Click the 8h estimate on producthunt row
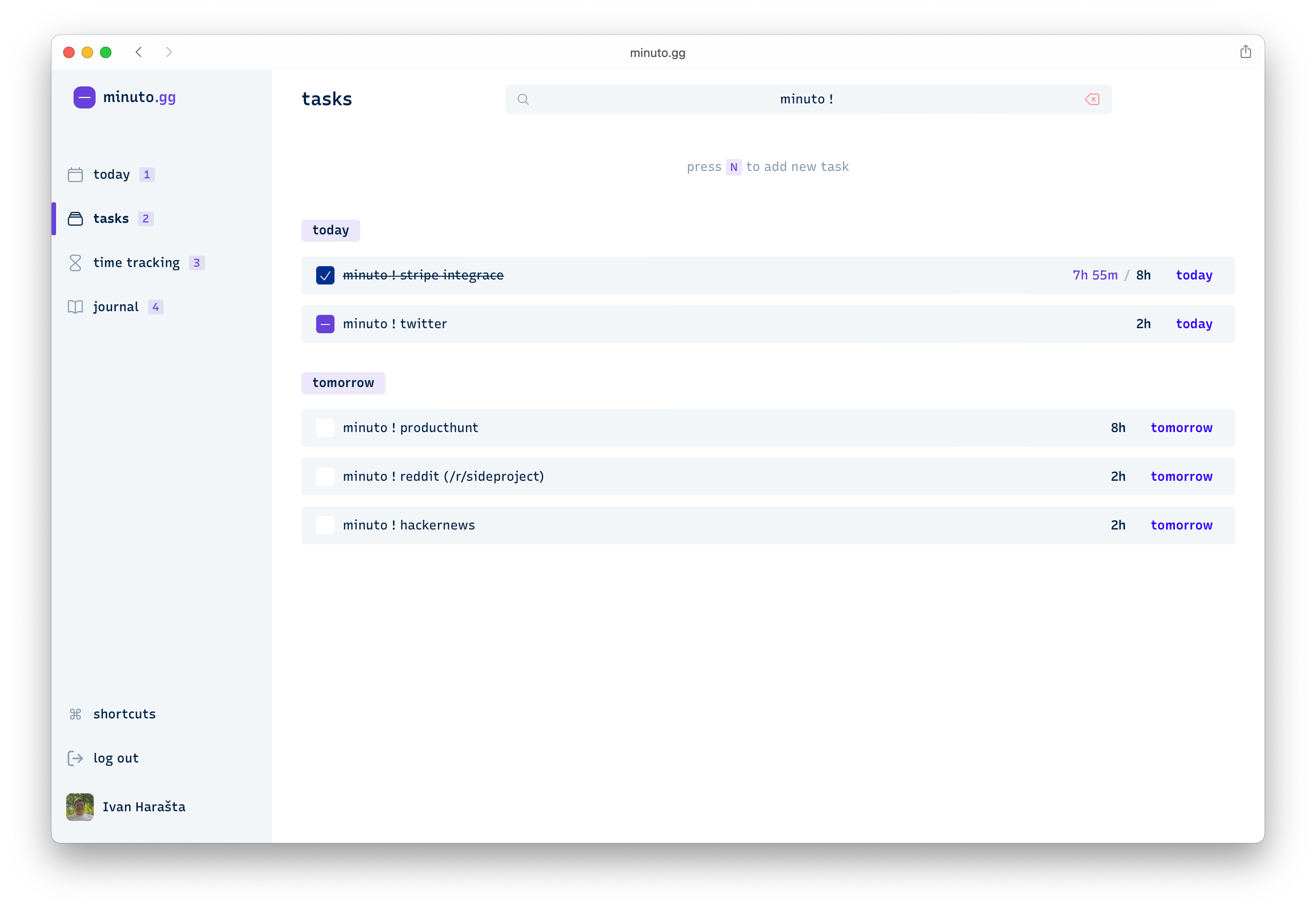Image resolution: width=1316 pixels, height=911 pixels. (1118, 428)
